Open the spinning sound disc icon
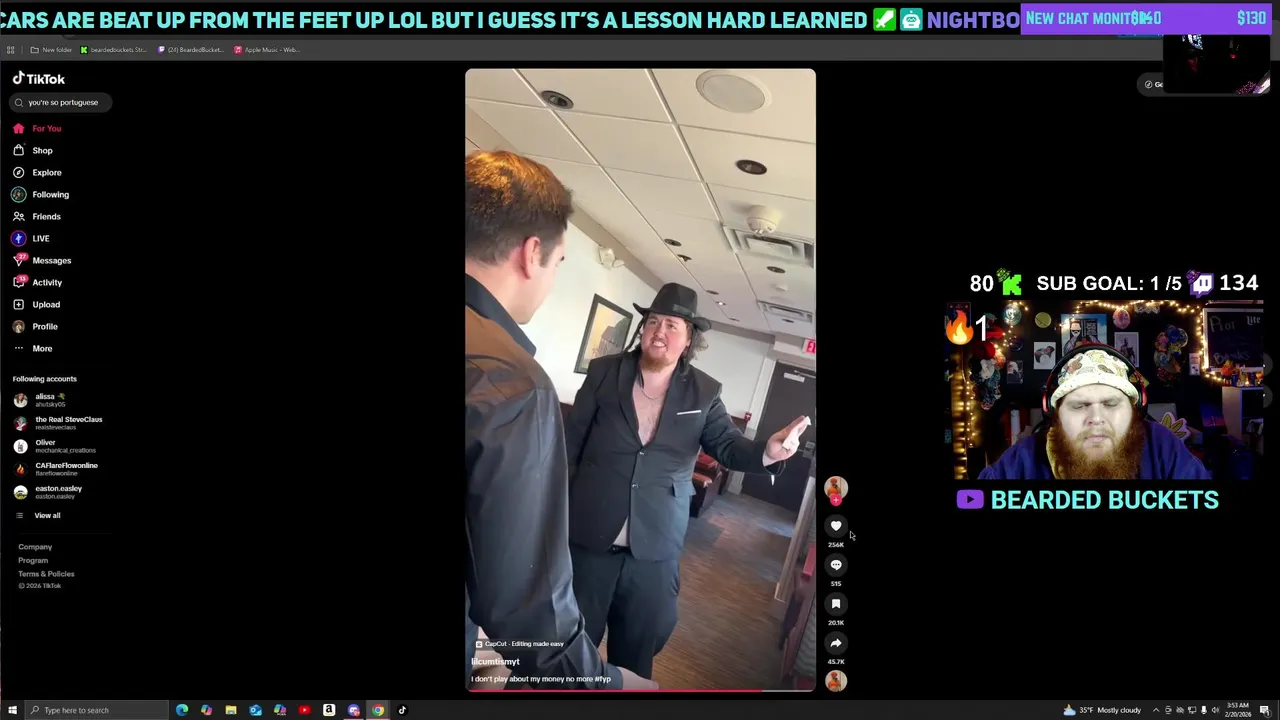Image resolution: width=1280 pixels, height=720 pixels. tap(836, 681)
